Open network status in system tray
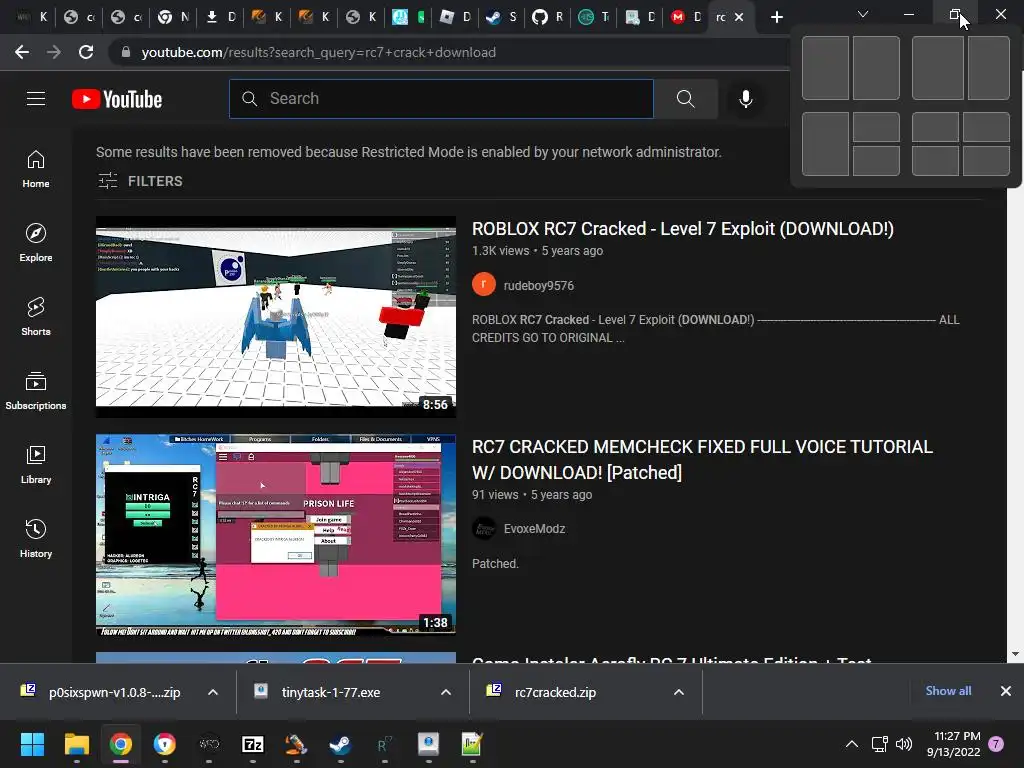This screenshot has width=1024, height=768. pyautogui.click(x=879, y=744)
